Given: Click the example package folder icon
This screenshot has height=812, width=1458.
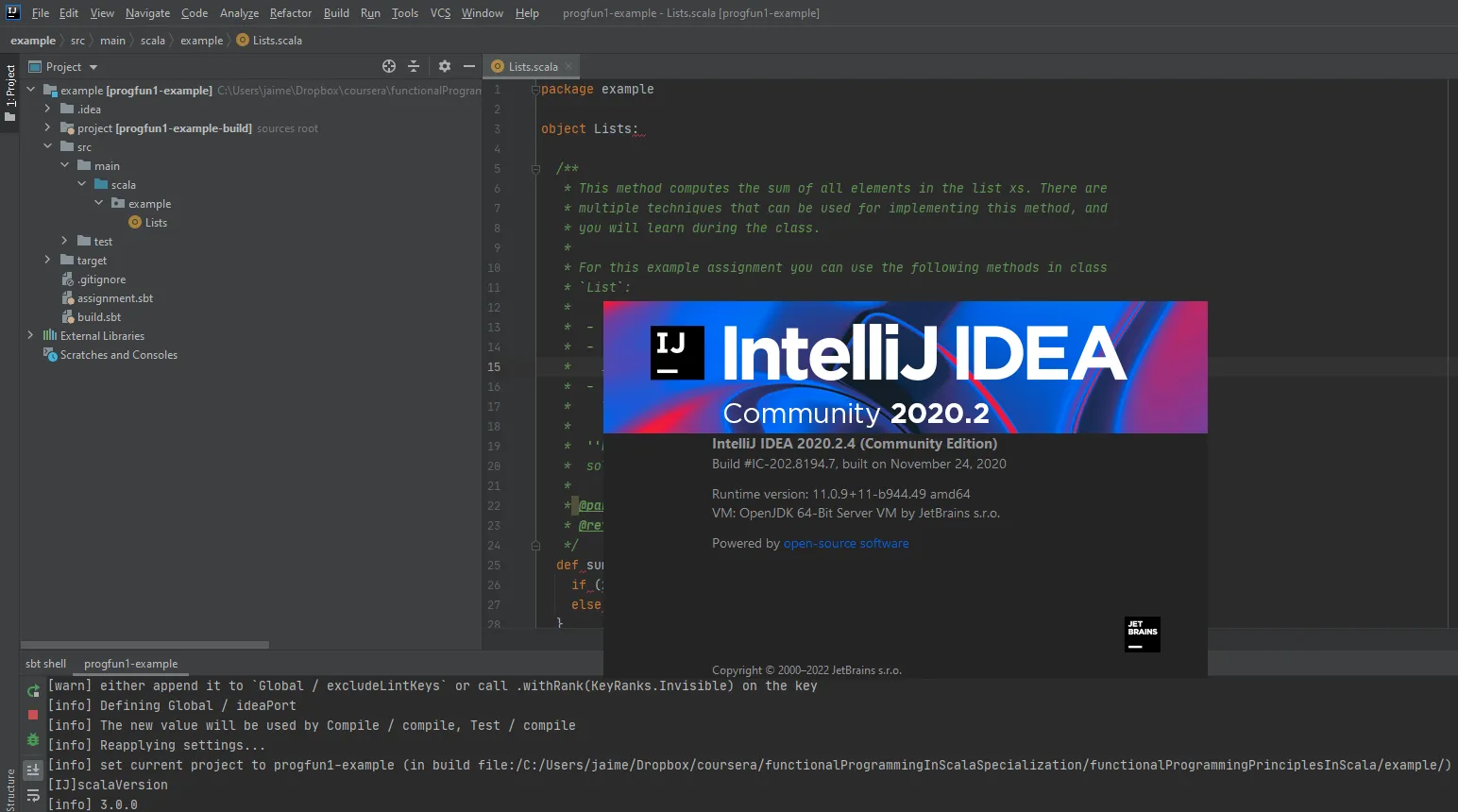Looking at the screenshot, I should pos(118,204).
